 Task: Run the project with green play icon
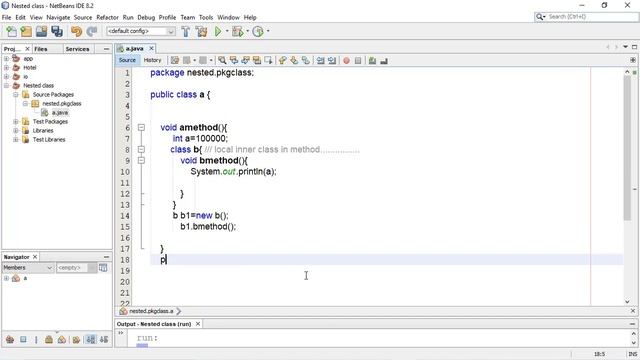coord(218,31)
